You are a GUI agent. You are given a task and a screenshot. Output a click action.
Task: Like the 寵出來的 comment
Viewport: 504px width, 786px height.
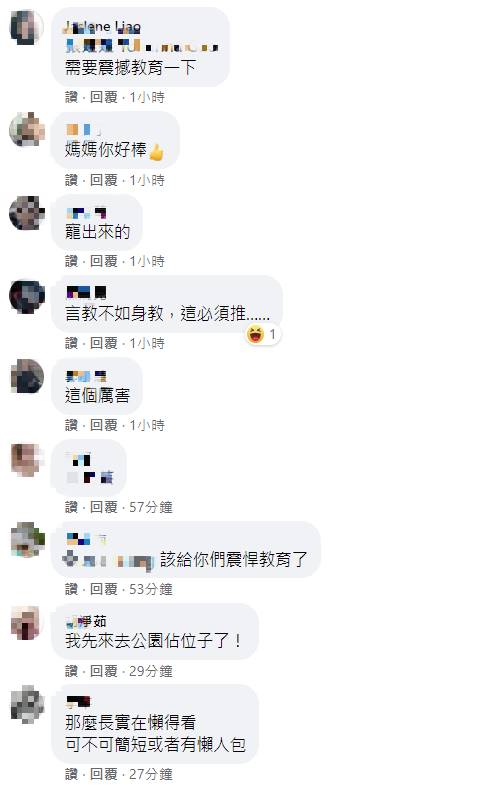[71, 261]
